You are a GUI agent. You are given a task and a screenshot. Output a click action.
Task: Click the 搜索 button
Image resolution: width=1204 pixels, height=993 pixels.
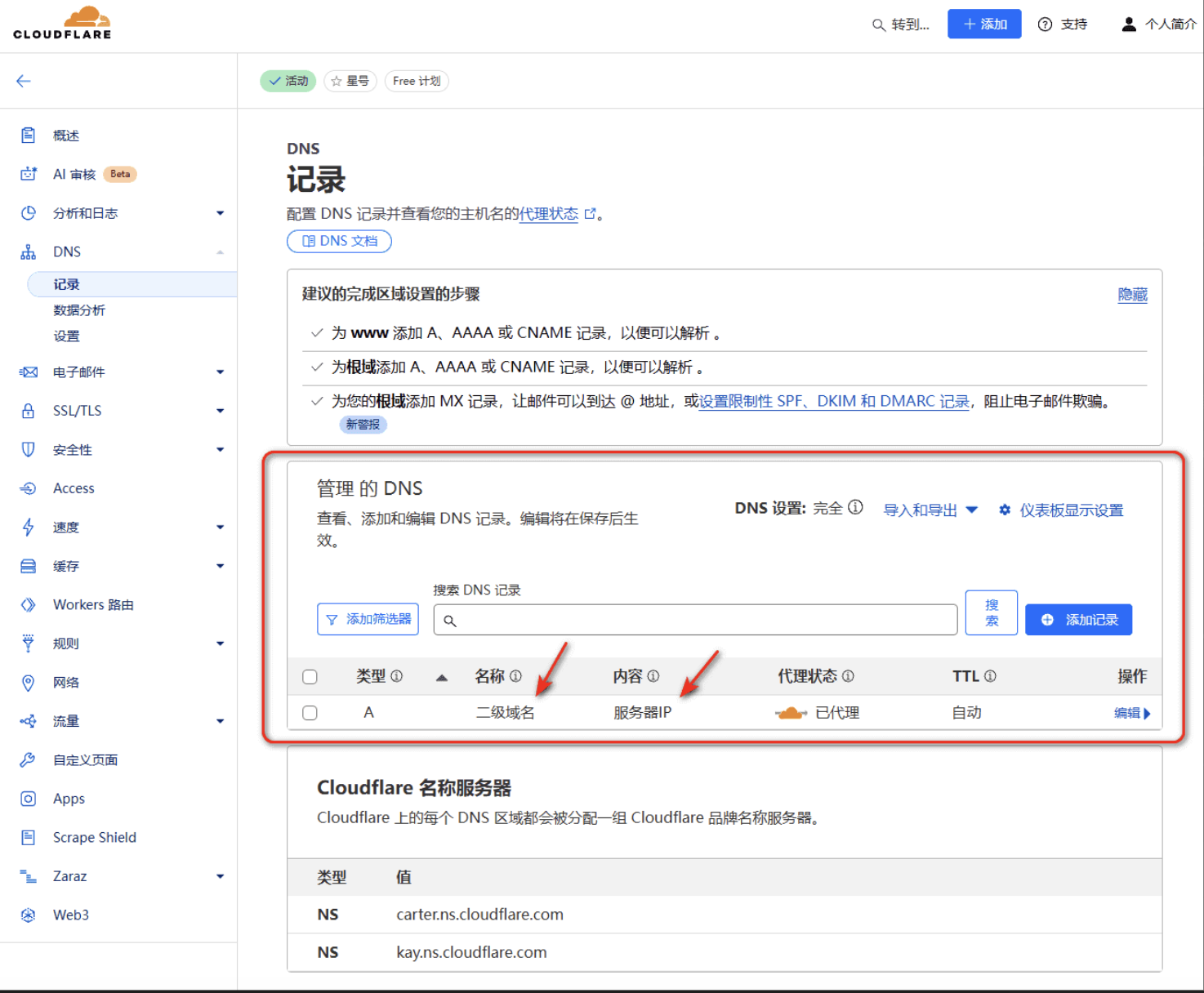tap(992, 612)
